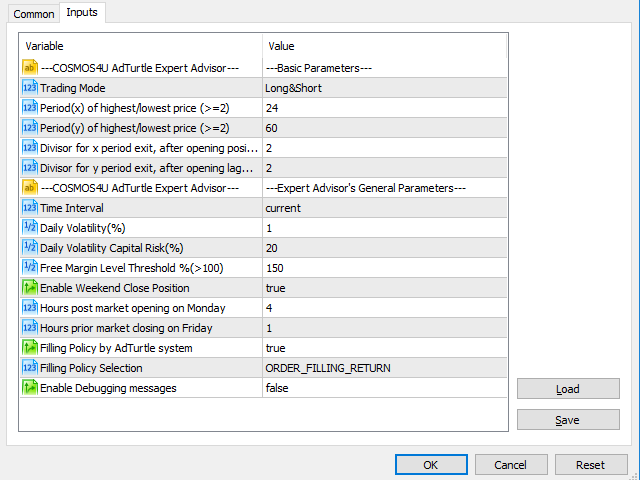Click the double-type icon beside Daily Volatility(%)
640x480 pixels.
(x=30, y=228)
